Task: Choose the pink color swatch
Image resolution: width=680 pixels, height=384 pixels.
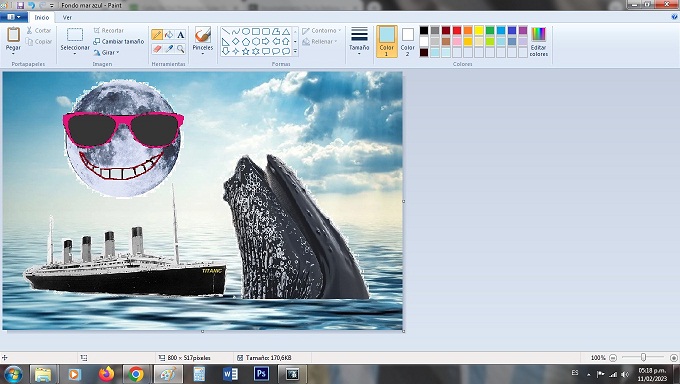Action: (x=457, y=42)
